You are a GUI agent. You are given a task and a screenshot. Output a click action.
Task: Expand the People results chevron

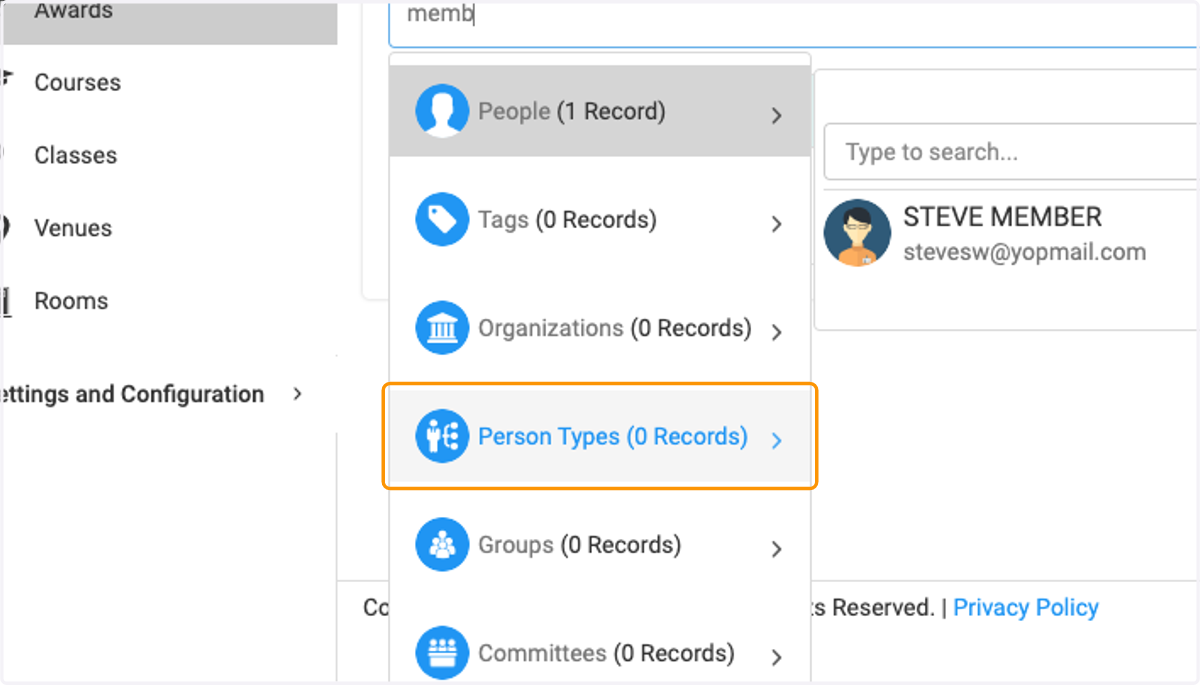click(x=777, y=116)
